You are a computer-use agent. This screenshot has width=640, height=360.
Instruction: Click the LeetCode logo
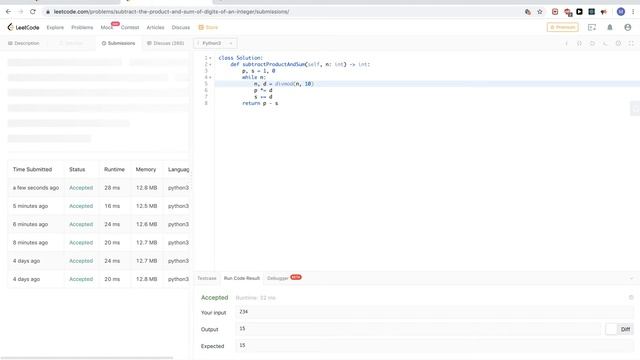pyautogui.click(x=23, y=27)
